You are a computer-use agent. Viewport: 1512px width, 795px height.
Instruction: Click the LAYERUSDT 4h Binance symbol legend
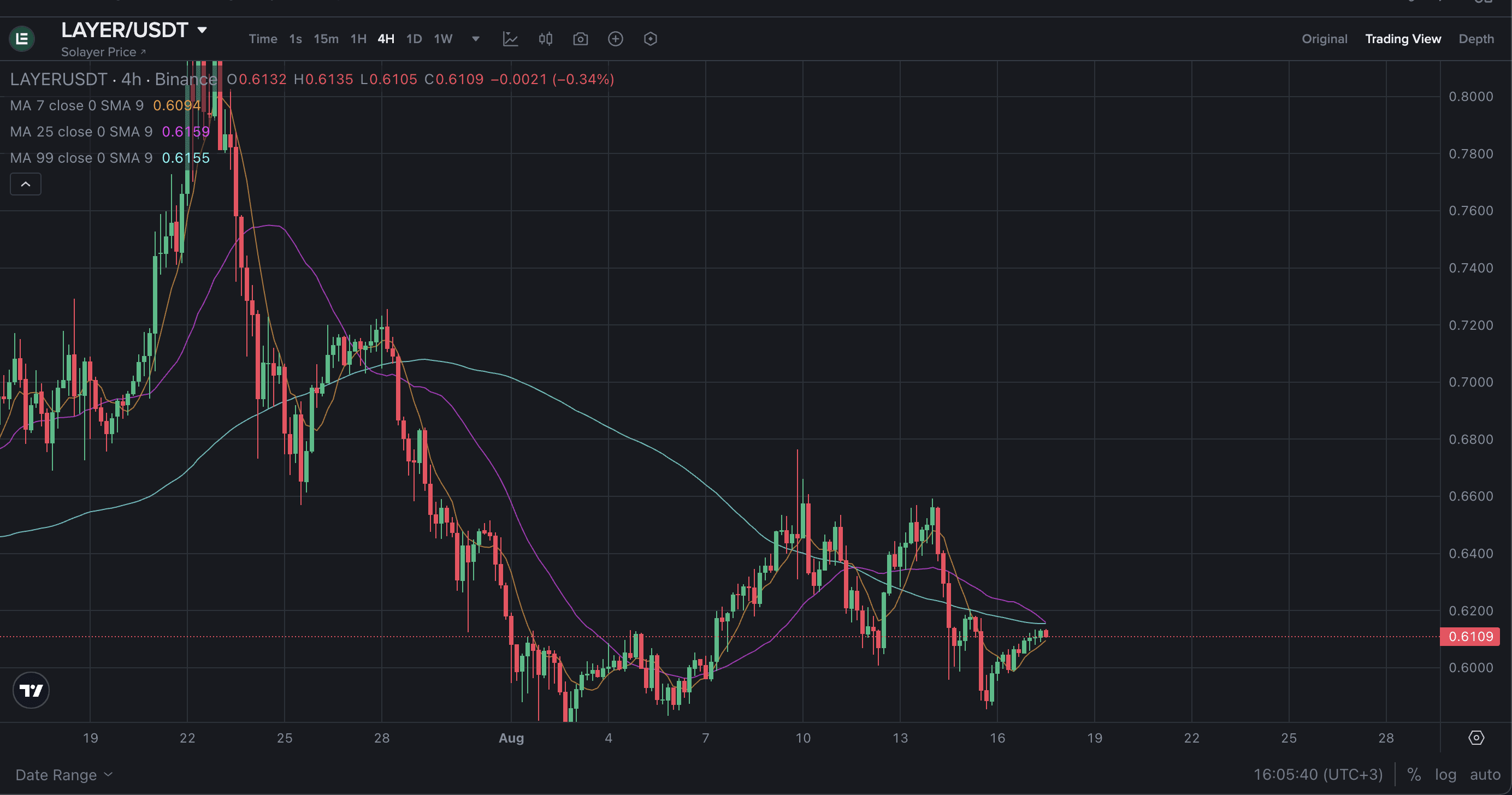[x=114, y=79]
